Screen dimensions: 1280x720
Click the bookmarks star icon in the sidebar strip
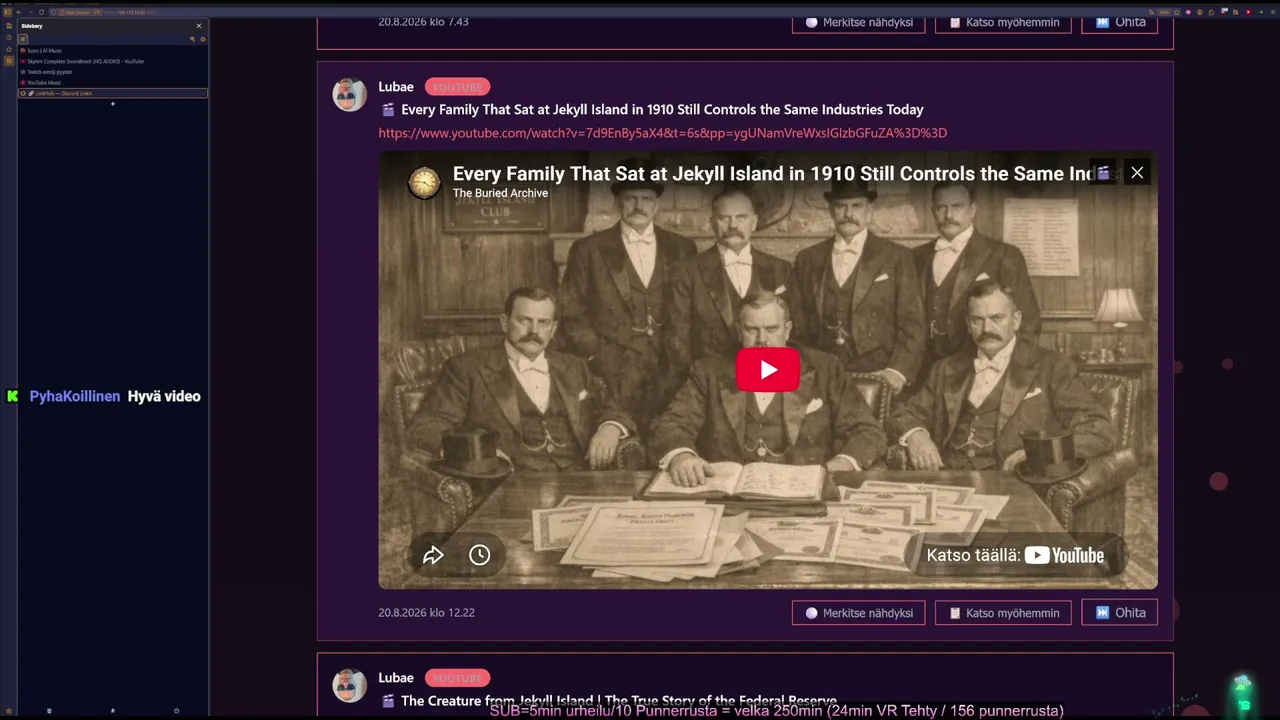coord(9,49)
